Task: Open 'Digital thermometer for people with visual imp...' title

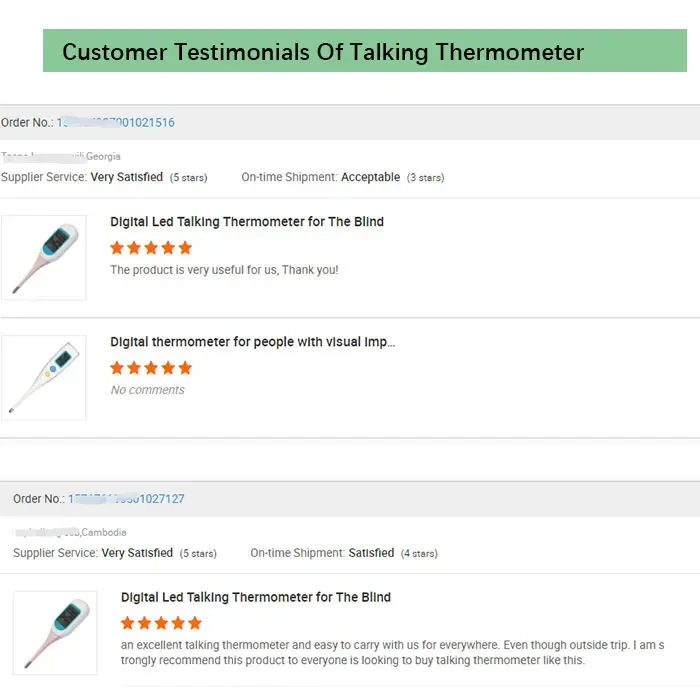Action: 252,342
